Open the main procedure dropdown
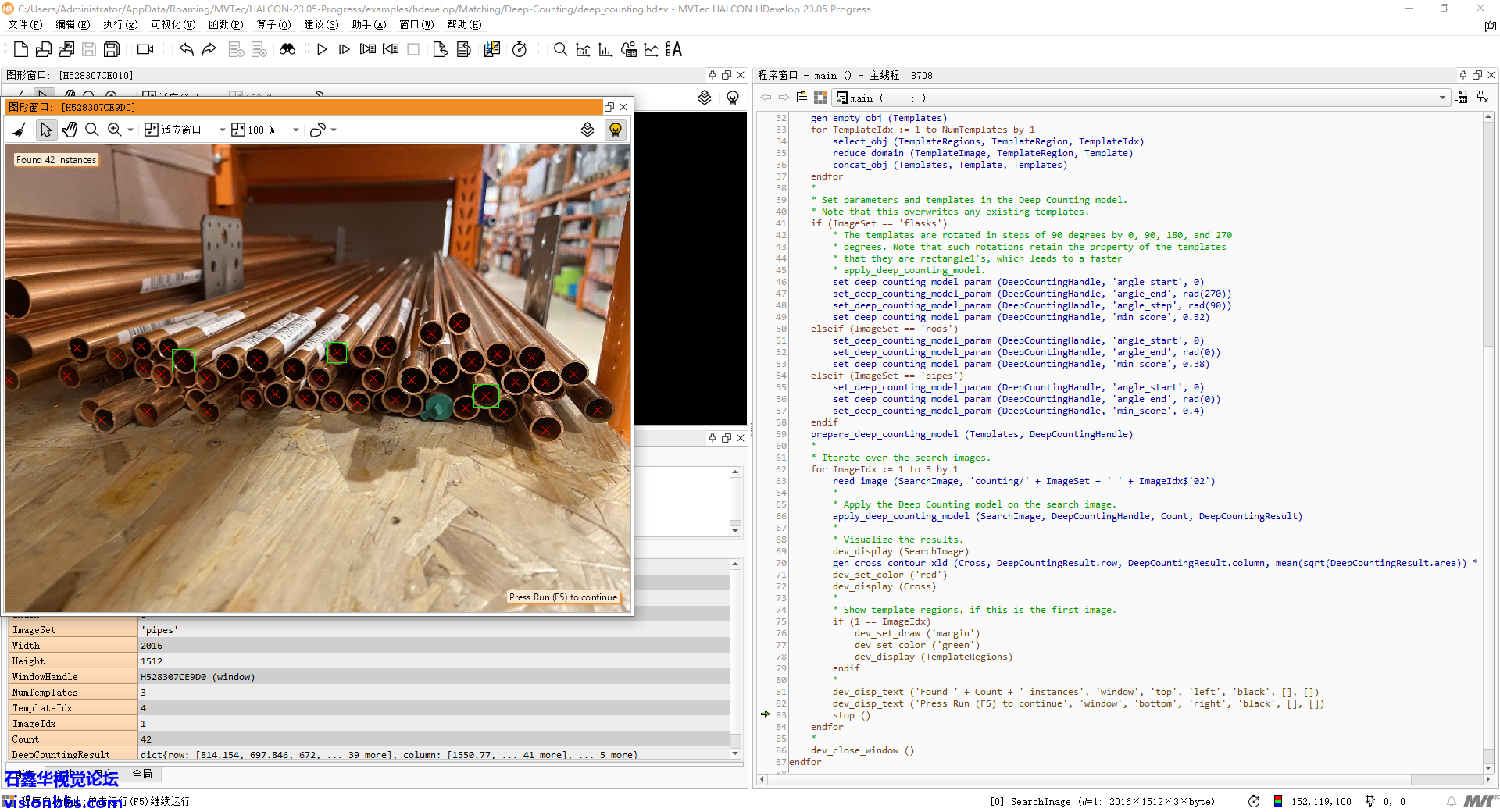The height and width of the screenshot is (812, 1500). [x=1442, y=98]
